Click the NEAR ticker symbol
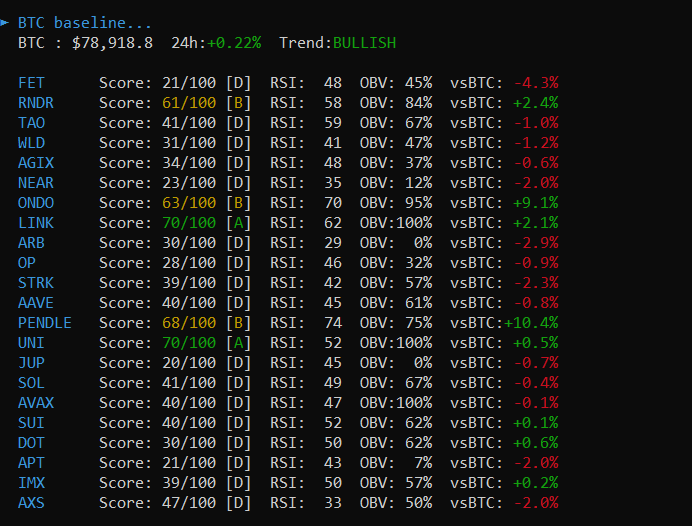The width and height of the screenshot is (692, 526). click(x=36, y=183)
